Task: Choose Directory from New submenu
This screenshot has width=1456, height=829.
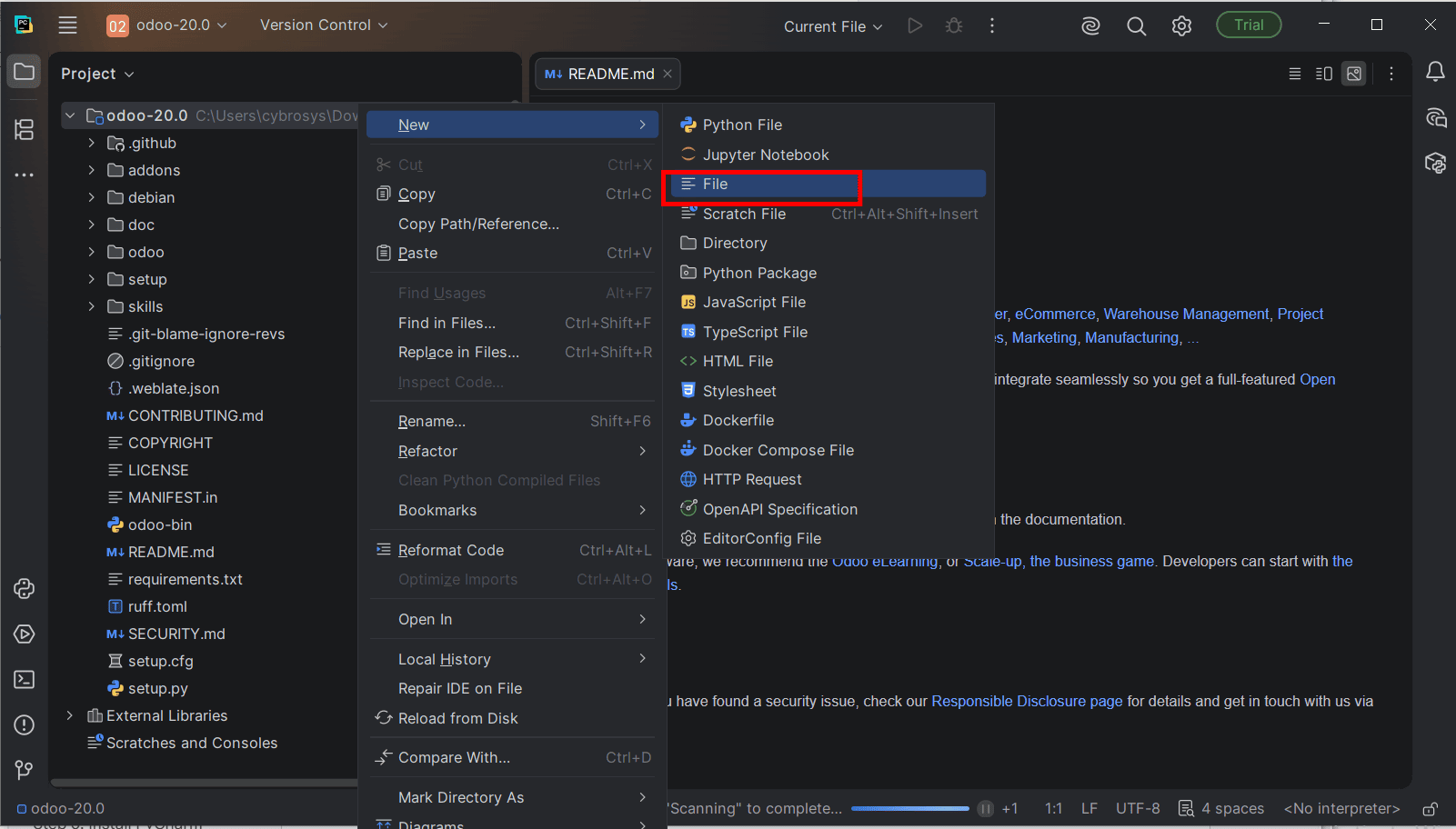Action: pyautogui.click(x=828, y=243)
